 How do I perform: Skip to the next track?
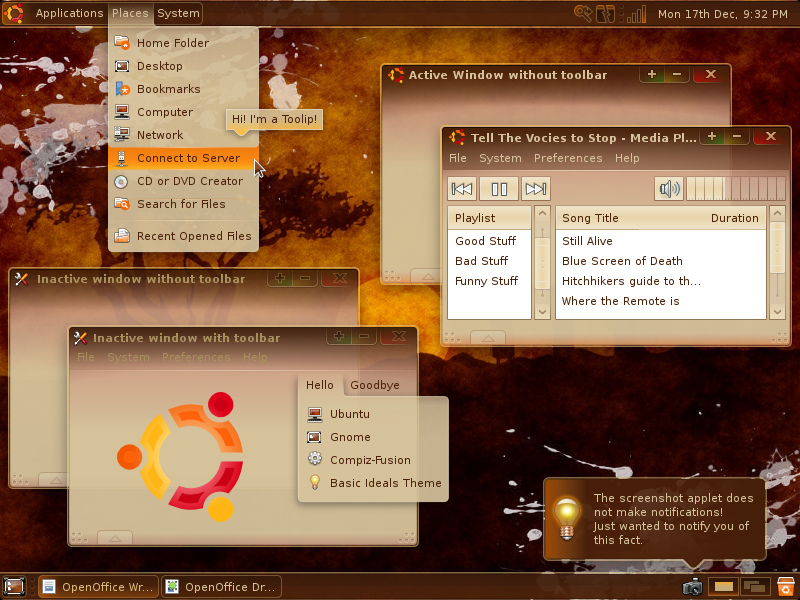pyautogui.click(x=536, y=189)
